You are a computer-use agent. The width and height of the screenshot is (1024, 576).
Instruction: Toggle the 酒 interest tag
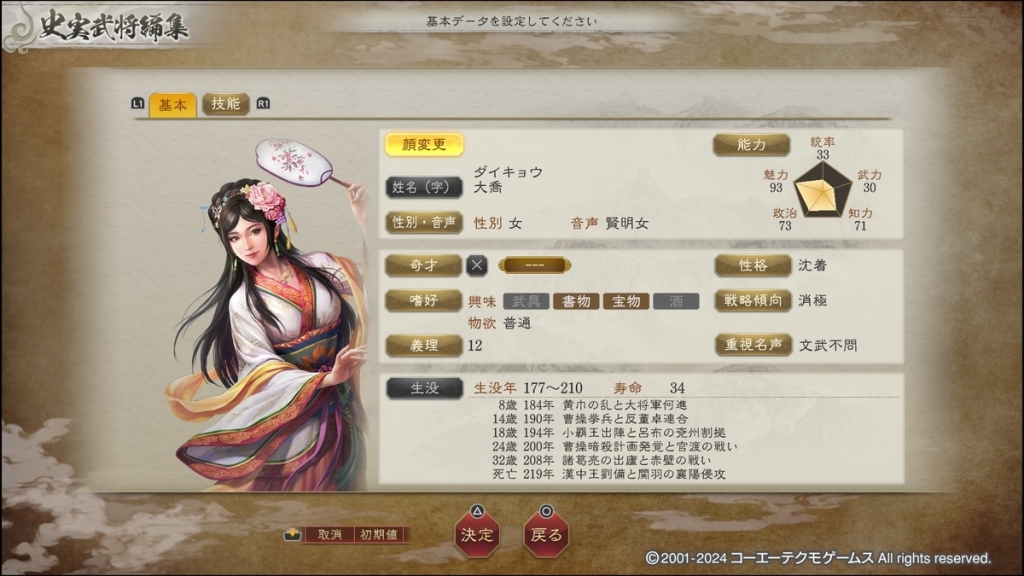pos(676,301)
